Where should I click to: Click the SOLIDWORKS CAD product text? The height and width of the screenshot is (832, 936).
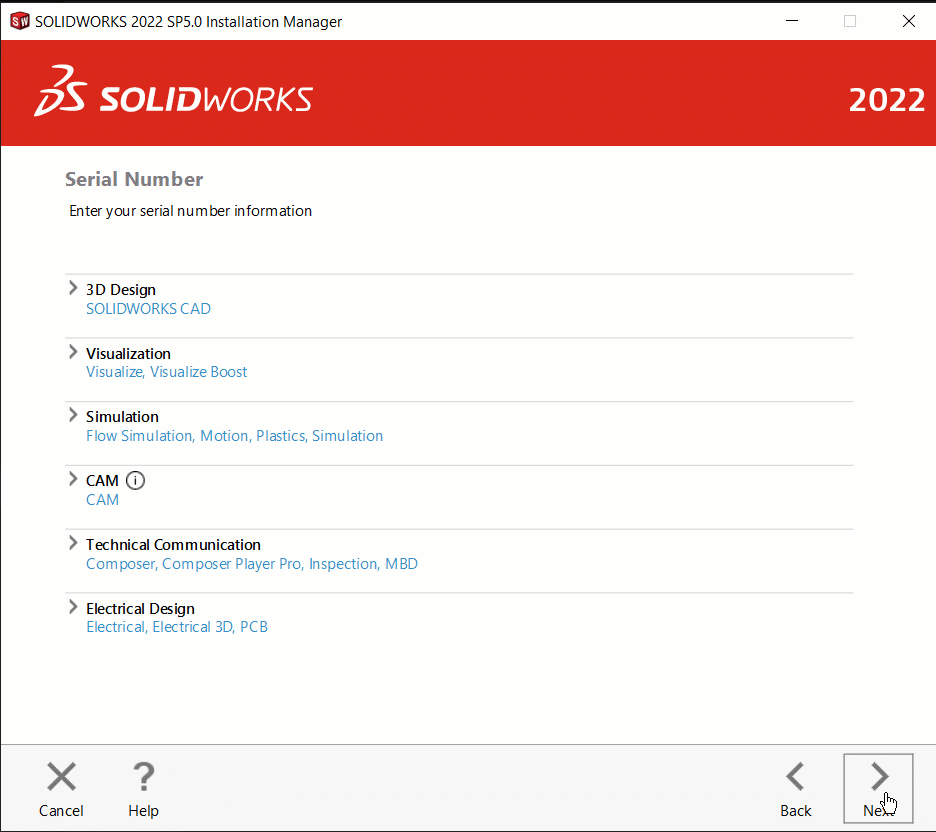pyautogui.click(x=148, y=309)
